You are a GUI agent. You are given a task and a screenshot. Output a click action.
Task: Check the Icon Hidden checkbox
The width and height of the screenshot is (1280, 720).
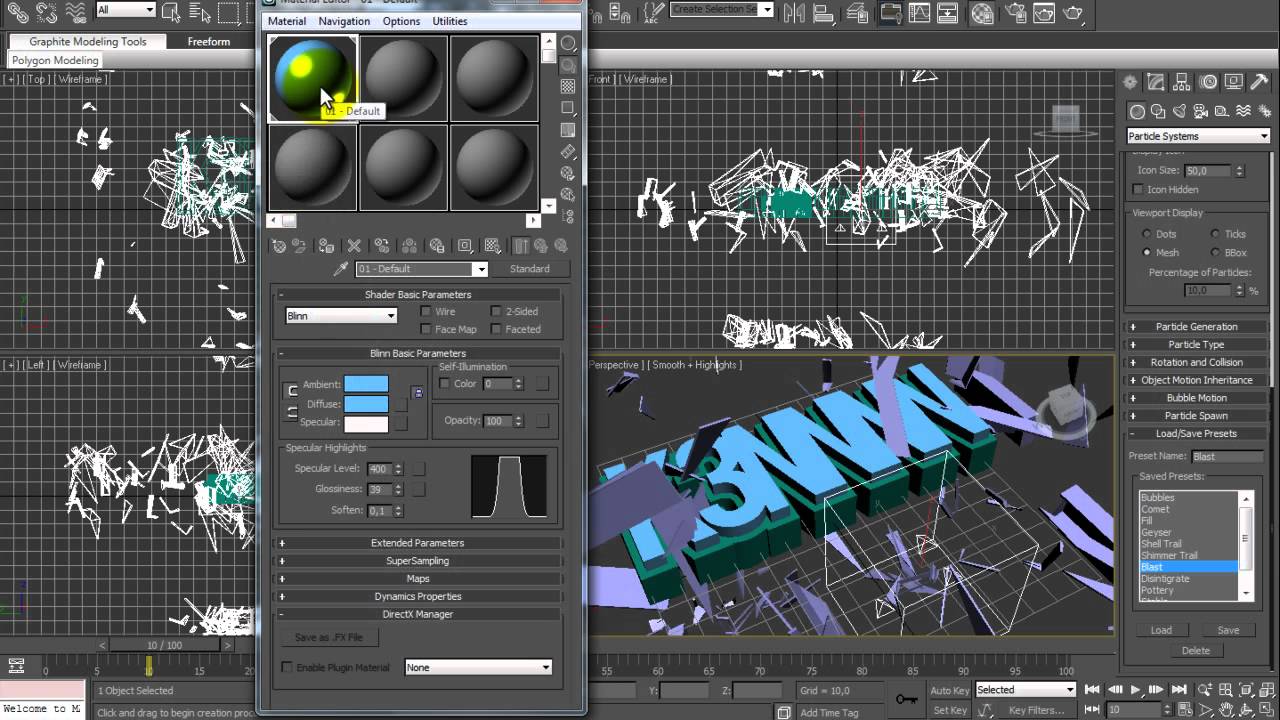pos(1138,189)
